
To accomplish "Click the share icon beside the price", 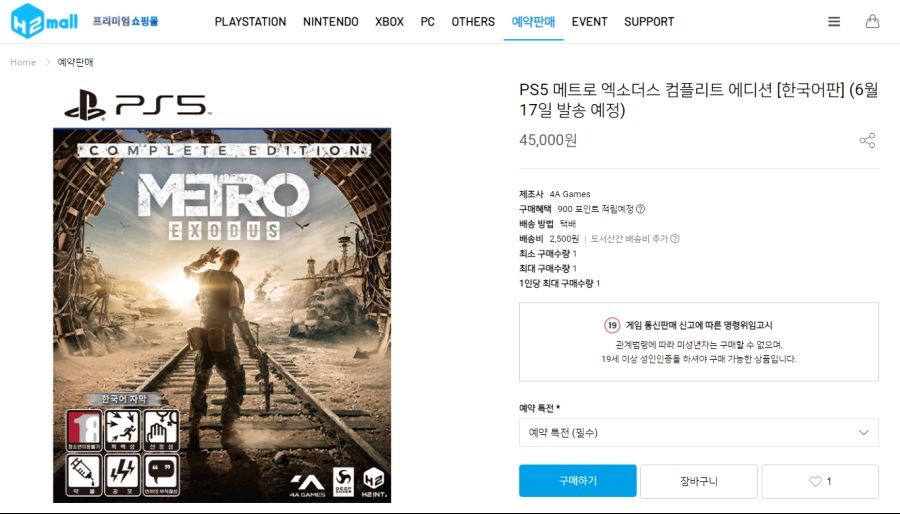I will tap(867, 141).
